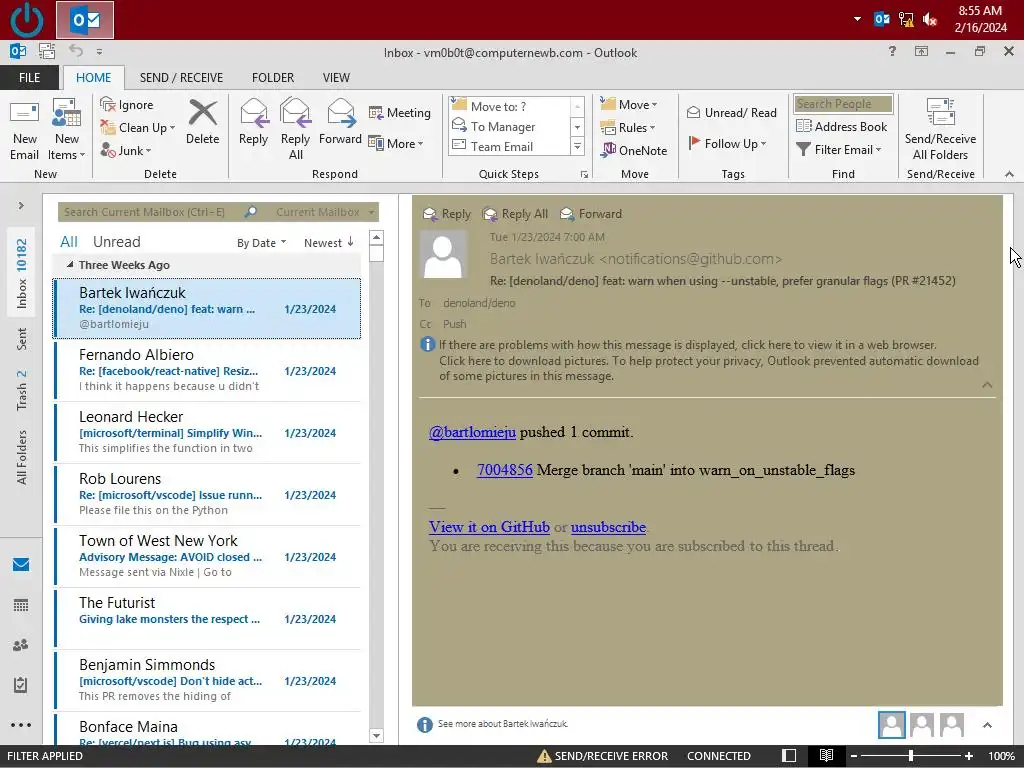Send the message to OneNote
Viewport: 1024px width, 768px height.
click(634, 150)
